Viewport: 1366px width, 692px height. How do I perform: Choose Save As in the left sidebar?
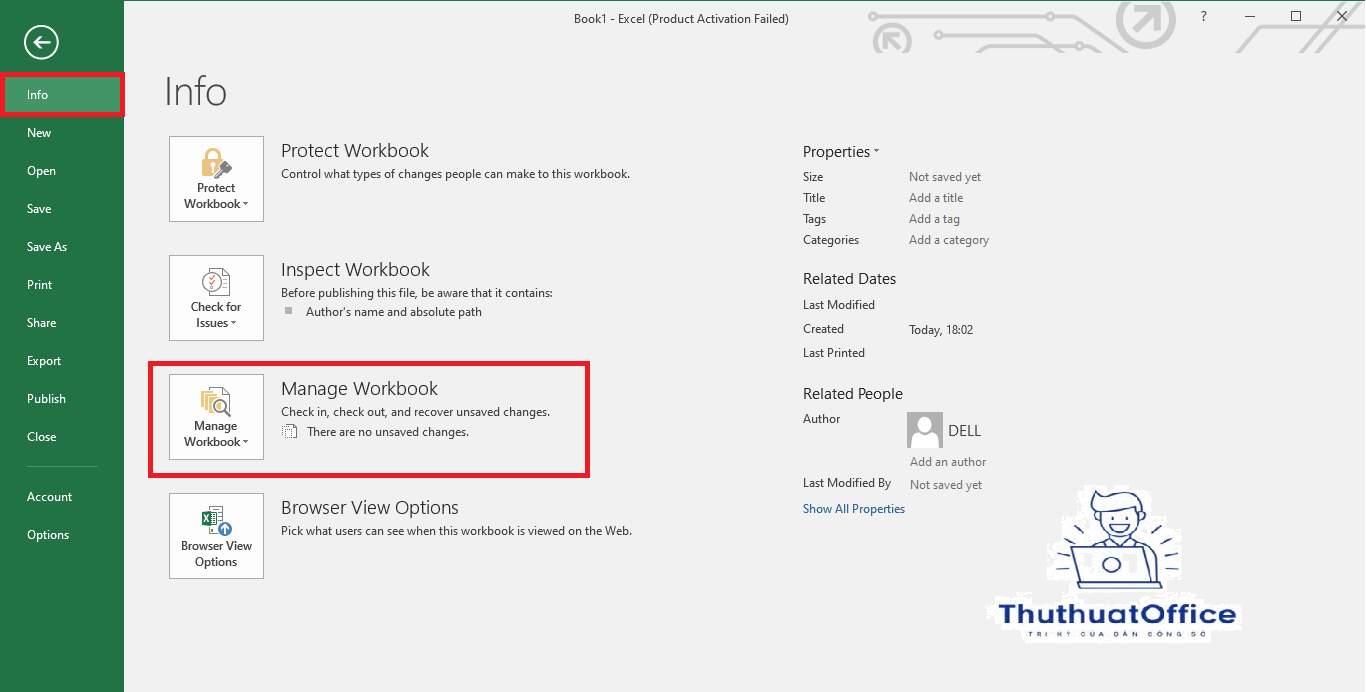(x=62, y=247)
